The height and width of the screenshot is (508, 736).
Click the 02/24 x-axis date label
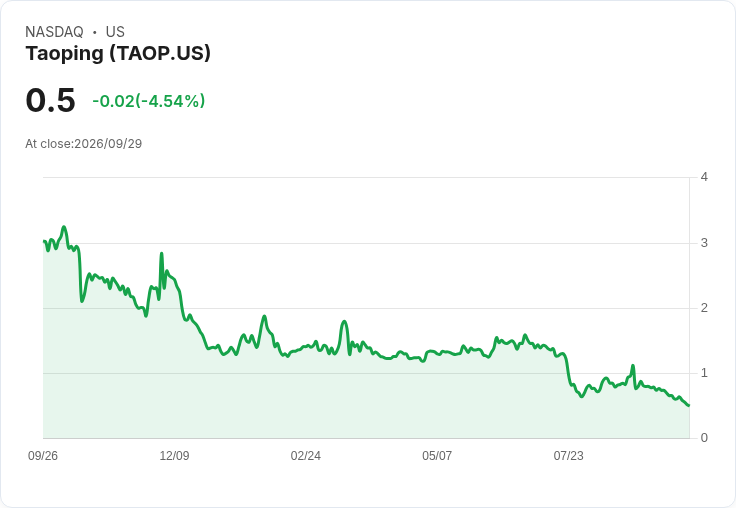coord(306,455)
